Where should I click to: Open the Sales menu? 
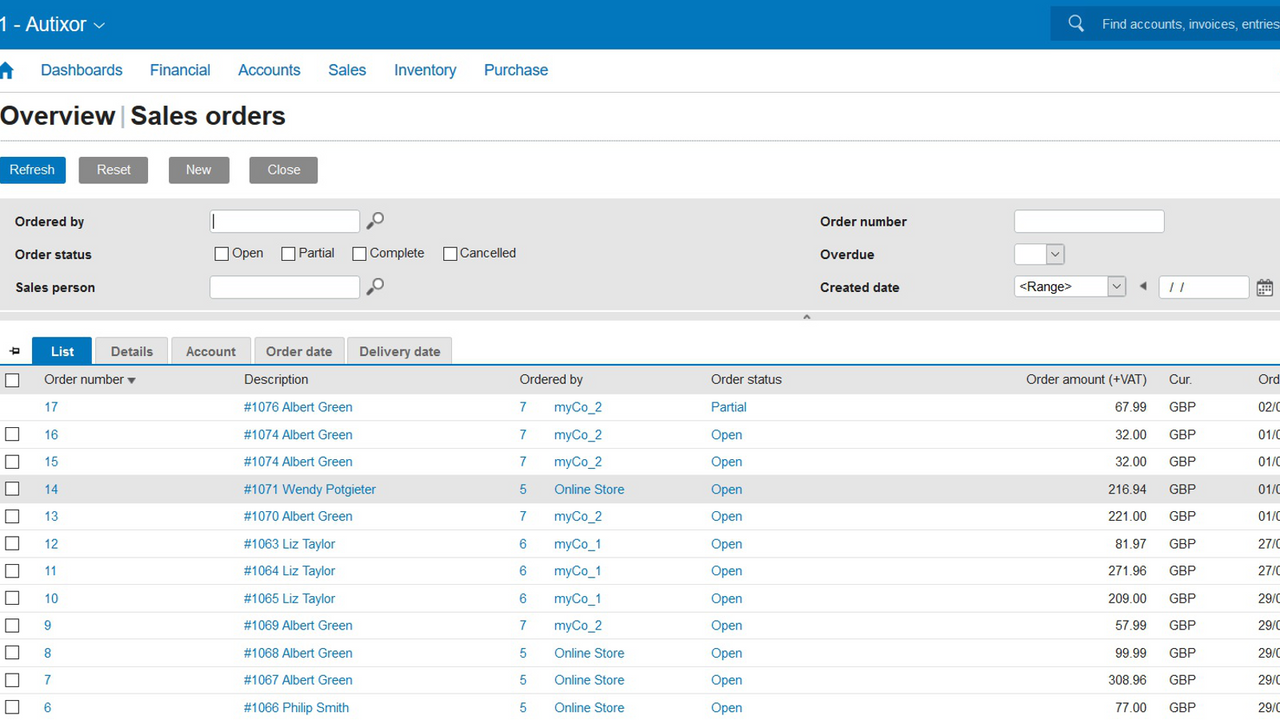click(x=347, y=70)
